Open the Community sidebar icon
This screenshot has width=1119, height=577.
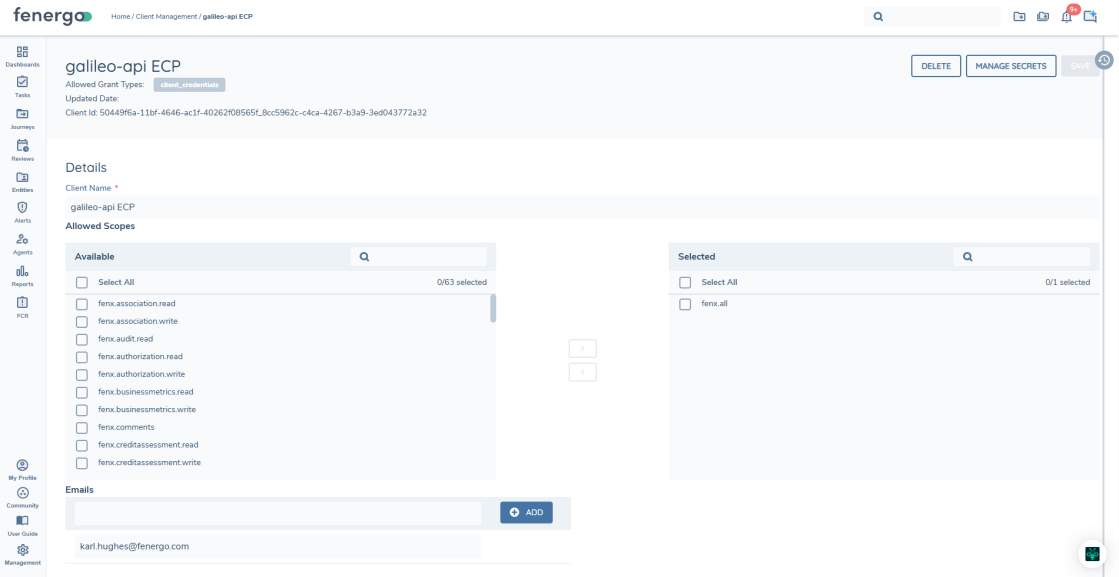tap(22, 493)
